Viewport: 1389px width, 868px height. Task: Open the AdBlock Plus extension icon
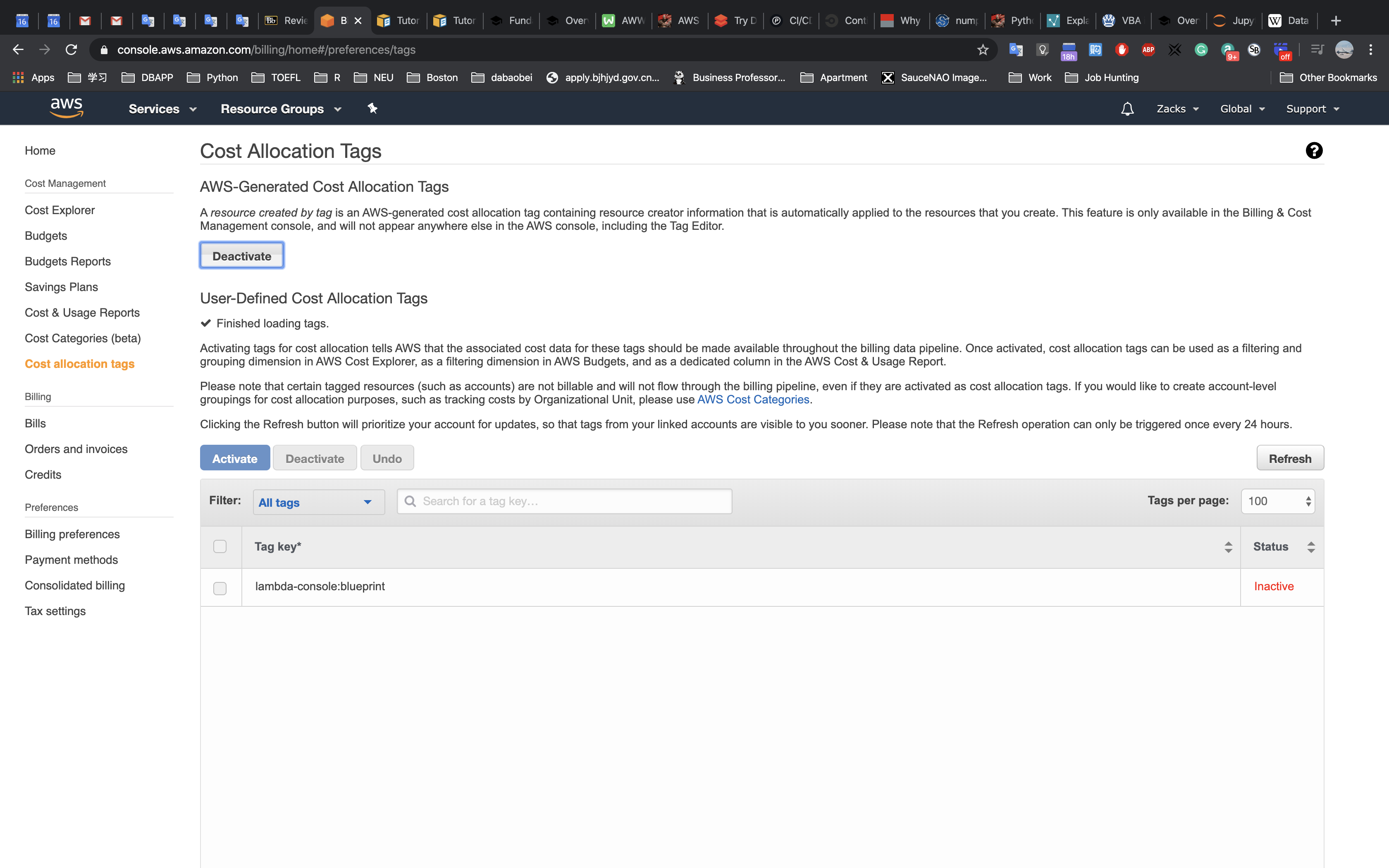point(1148,50)
